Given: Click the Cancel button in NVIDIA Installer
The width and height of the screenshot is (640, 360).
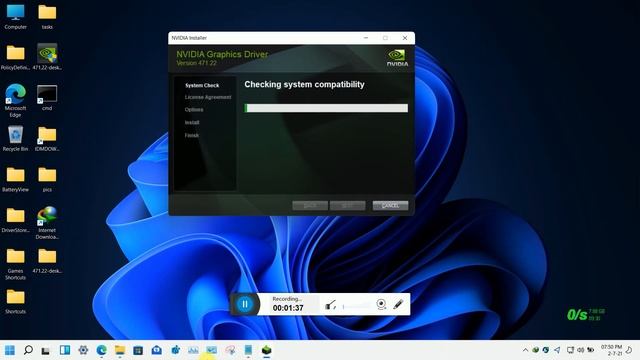Looking at the screenshot, I should (390, 206).
